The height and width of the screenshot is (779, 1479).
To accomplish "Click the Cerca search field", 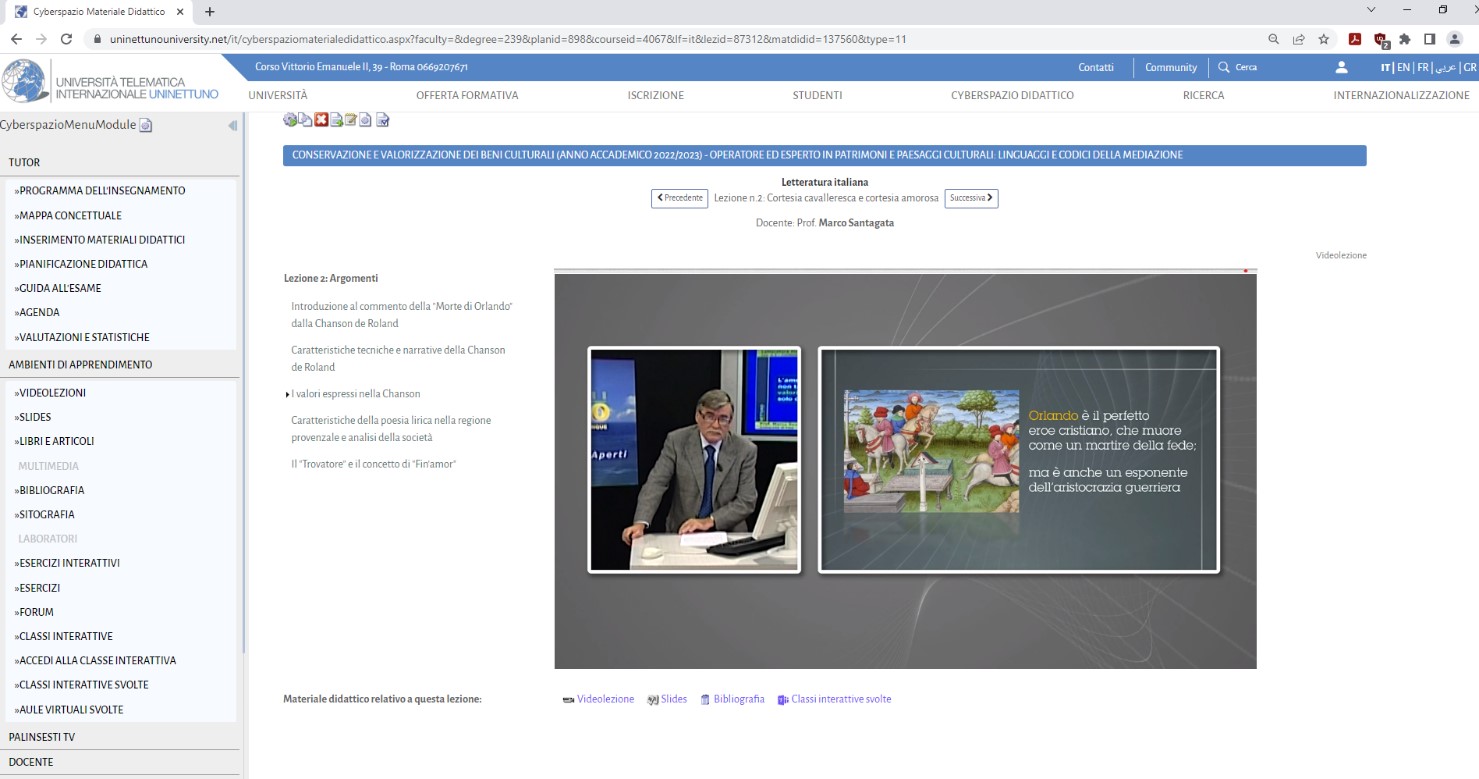I will pos(1246,67).
